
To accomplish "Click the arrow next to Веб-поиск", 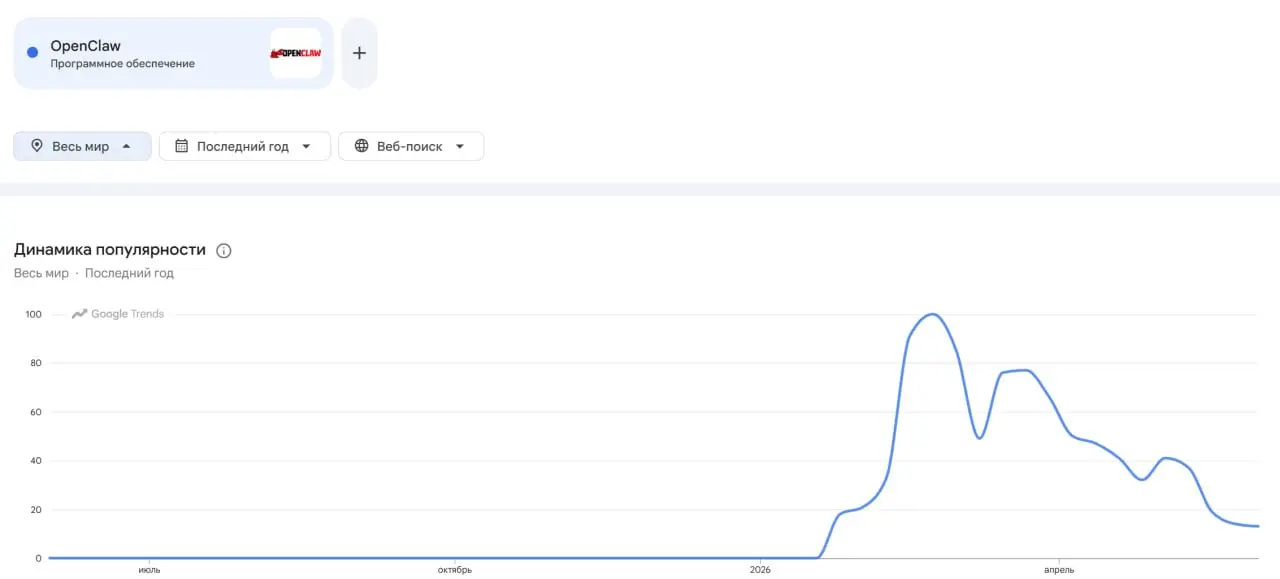I will pos(460,146).
